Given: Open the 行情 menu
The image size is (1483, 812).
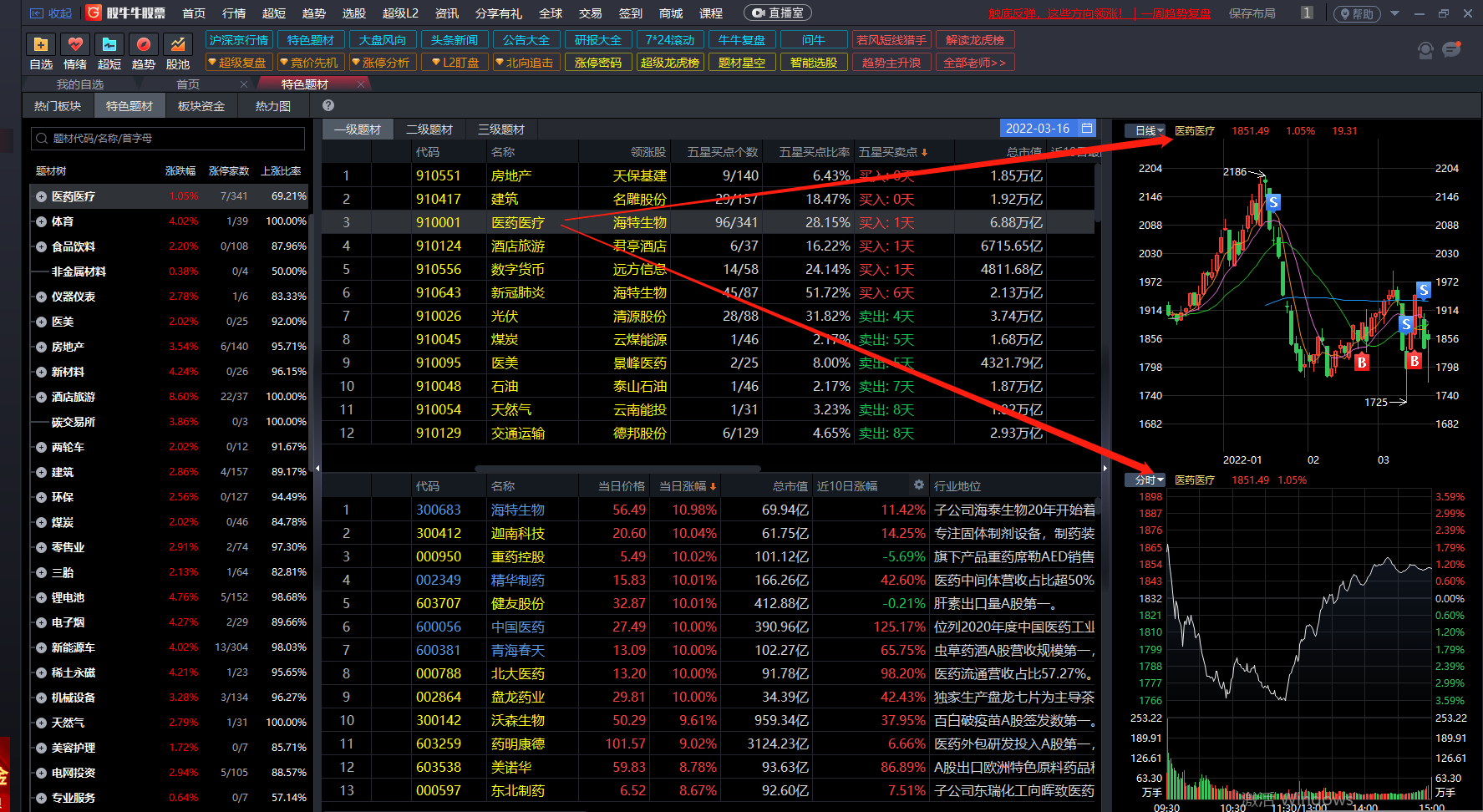Looking at the screenshot, I should [x=234, y=13].
